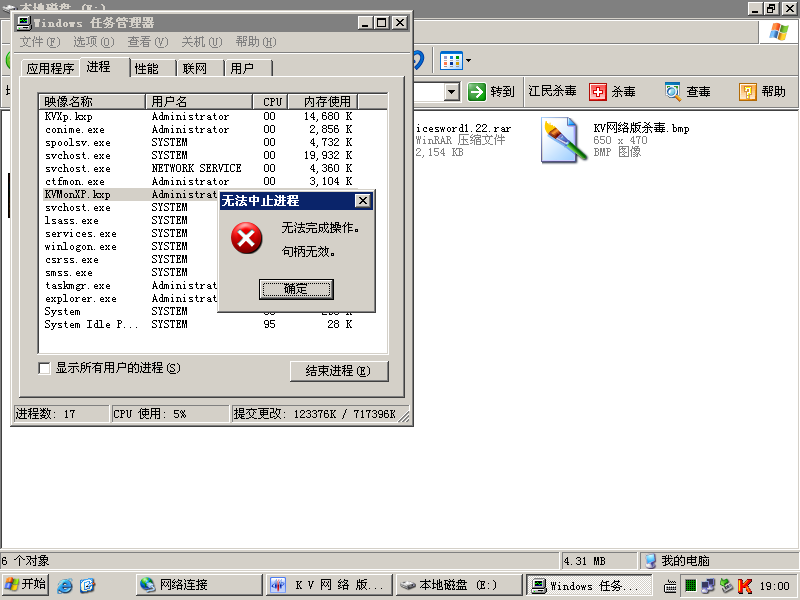Switch to the 应用程序 tab
The width and height of the screenshot is (800, 600).
tap(50, 68)
